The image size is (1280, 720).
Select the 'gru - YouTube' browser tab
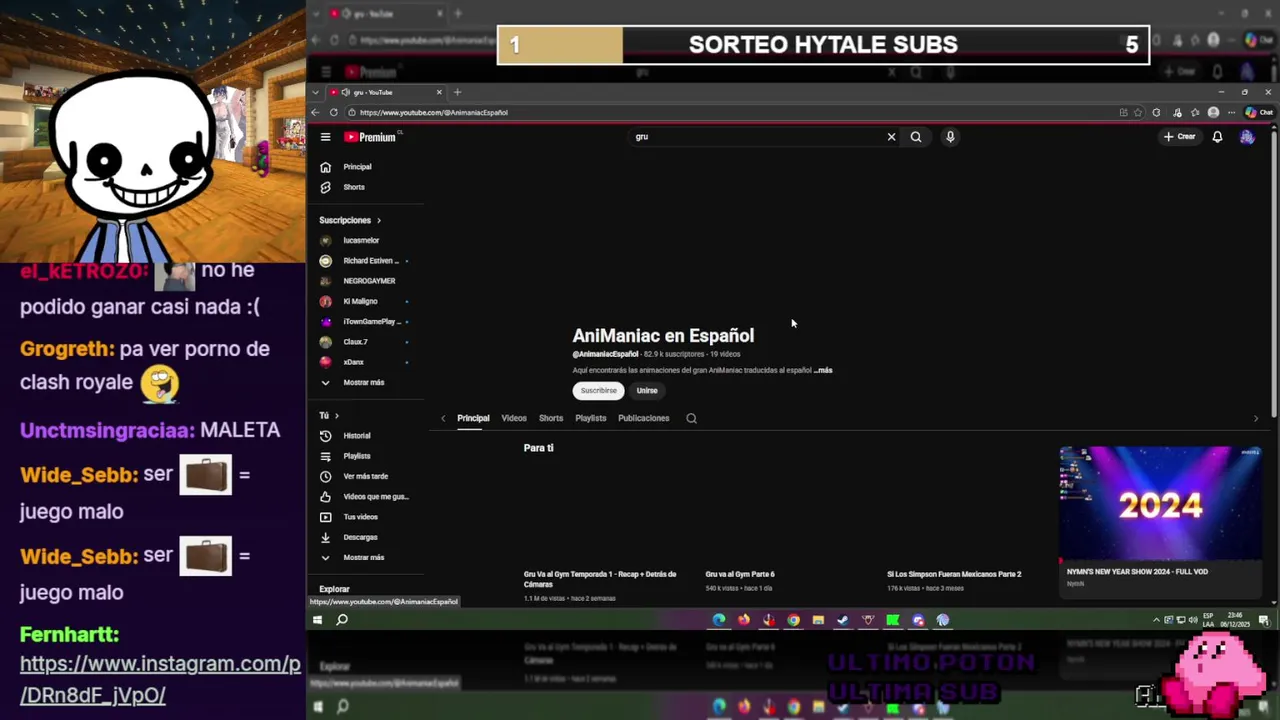tap(385, 92)
